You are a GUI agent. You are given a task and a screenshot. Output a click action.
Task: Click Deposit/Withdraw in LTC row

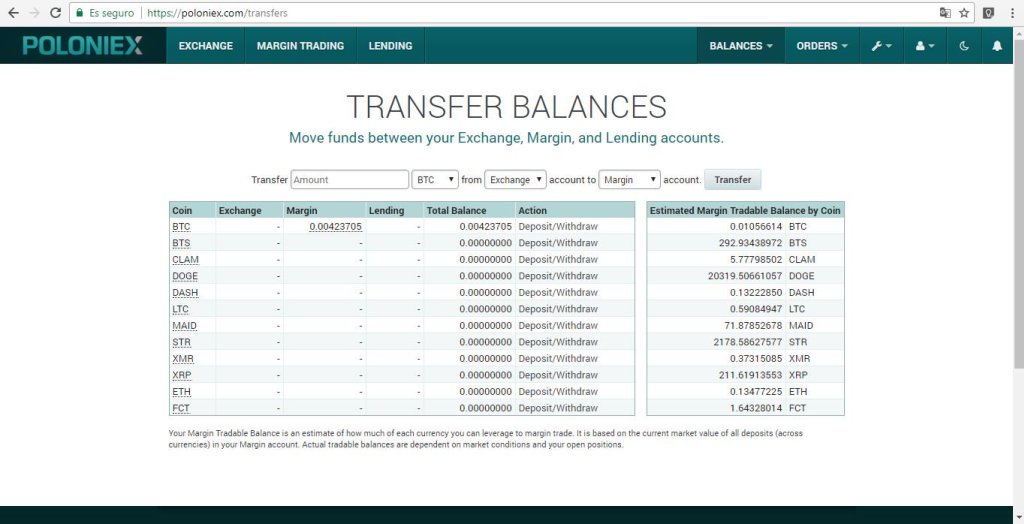(x=558, y=309)
